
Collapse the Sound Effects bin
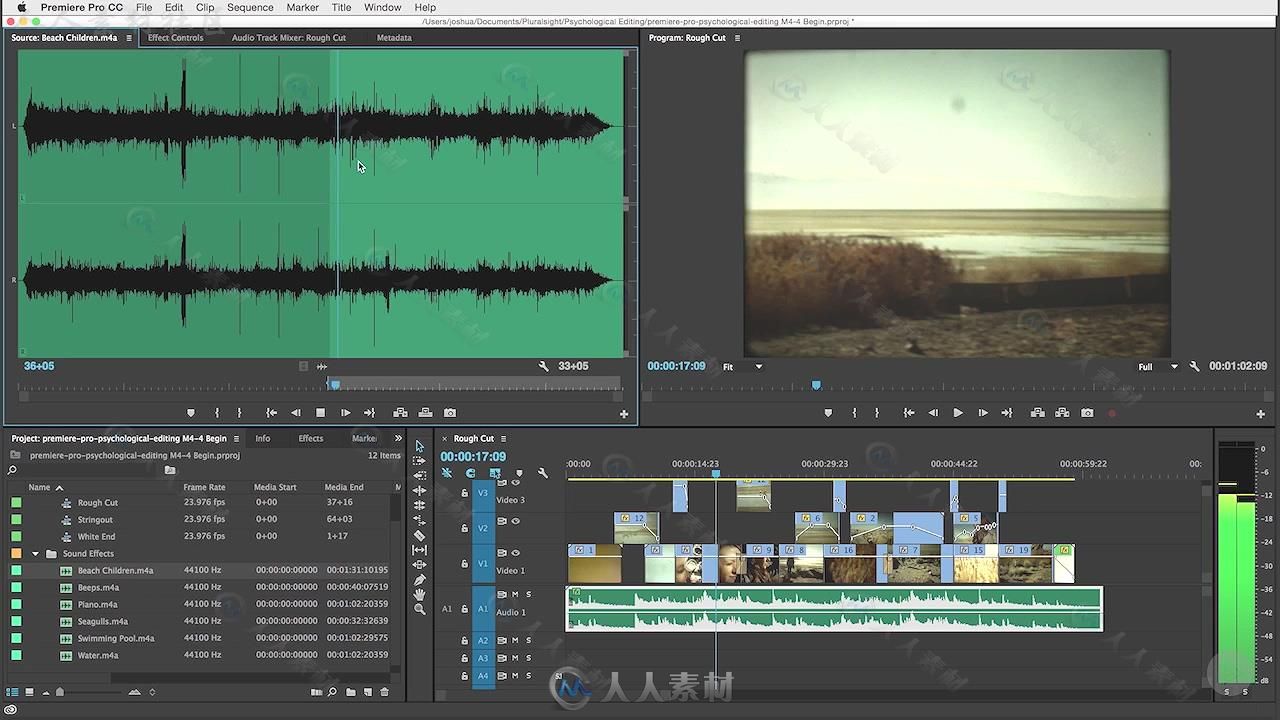pyautogui.click(x=36, y=554)
